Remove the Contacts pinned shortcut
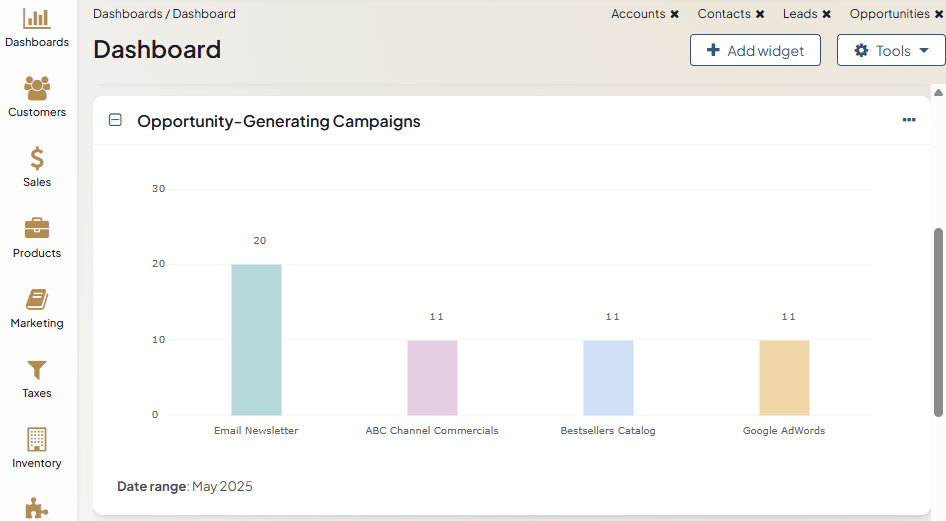The width and height of the screenshot is (946, 521). click(760, 14)
